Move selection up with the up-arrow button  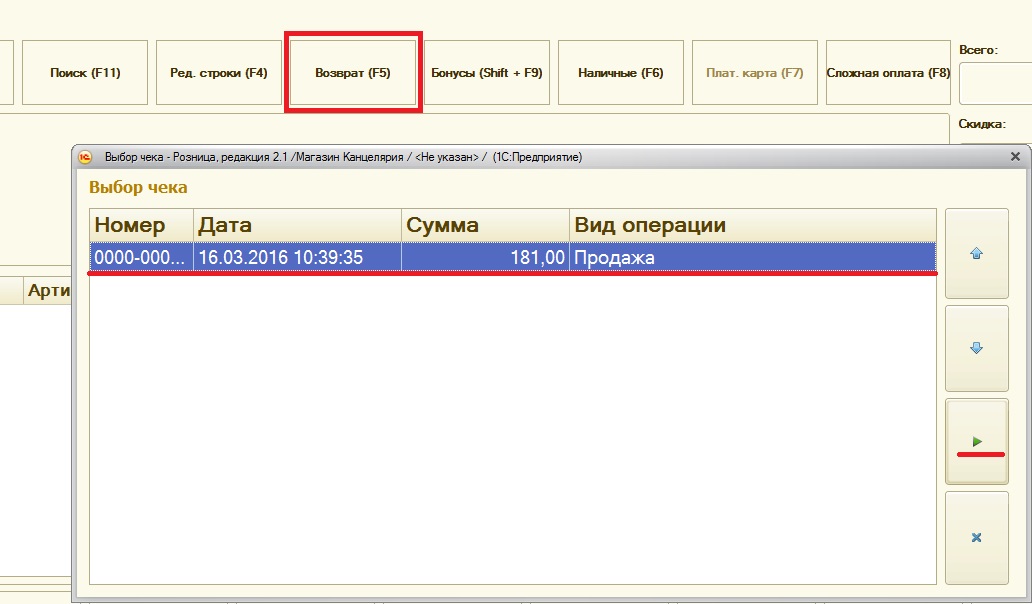tap(977, 253)
